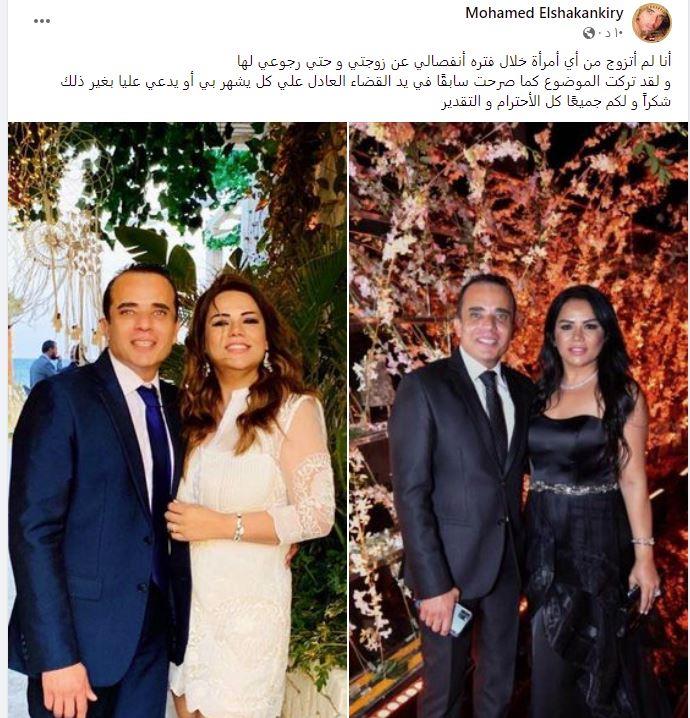Click the first line of the Arabic post text
The image size is (690, 718).
pos(454,61)
